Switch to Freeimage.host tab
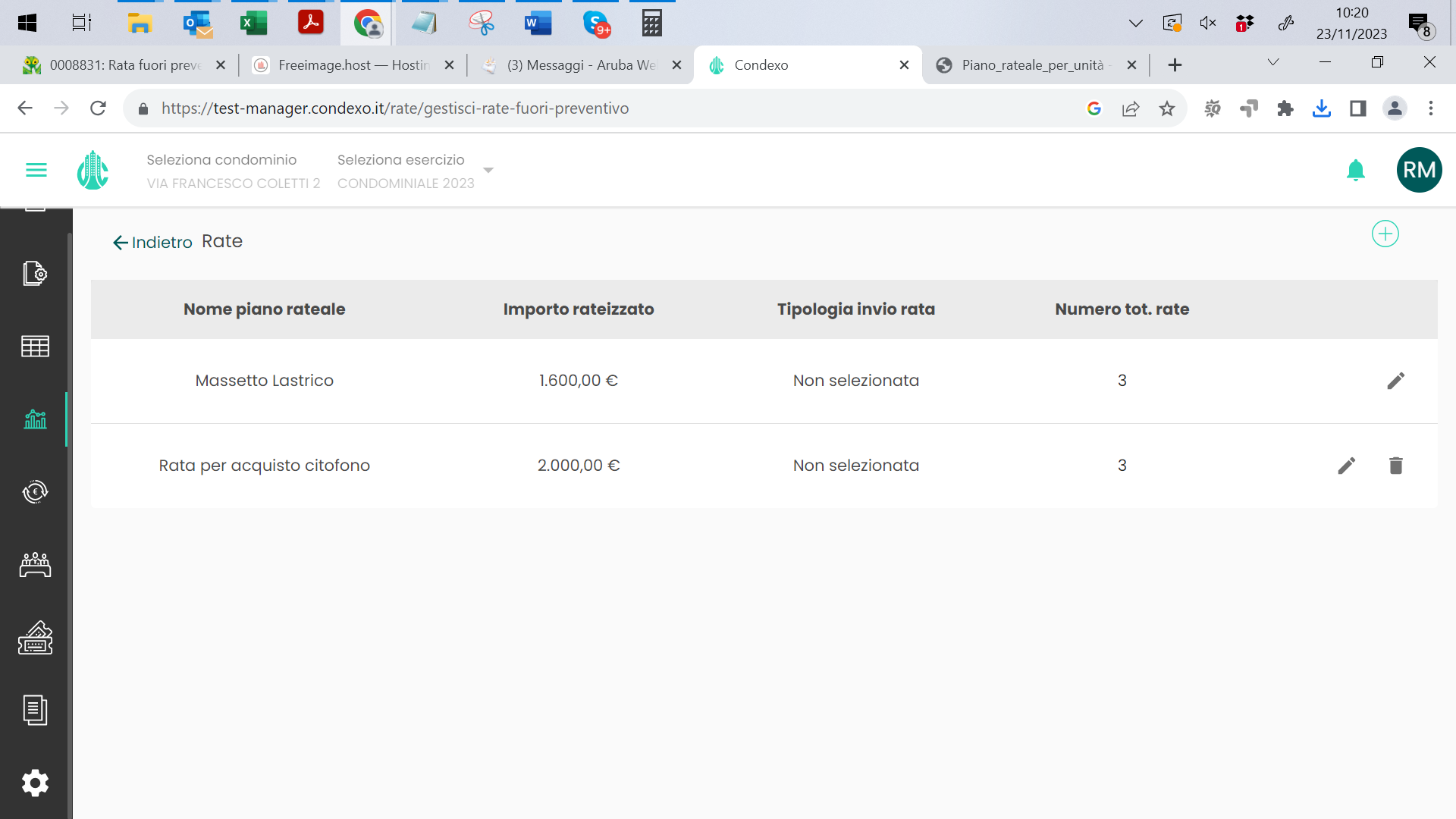The height and width of the screenshot is (819, 1456). [353, 65]
